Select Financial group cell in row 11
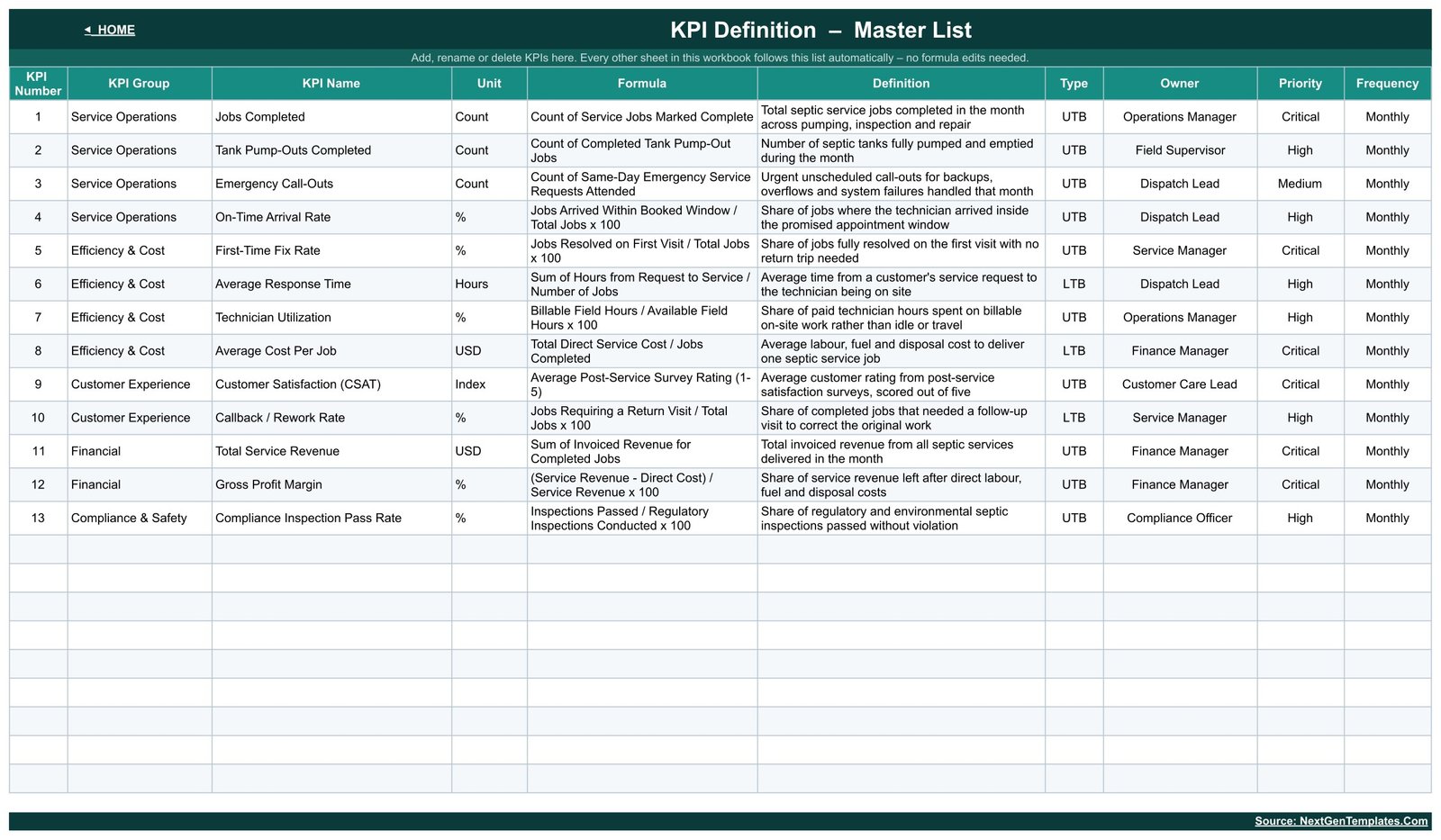 (140, 450)
